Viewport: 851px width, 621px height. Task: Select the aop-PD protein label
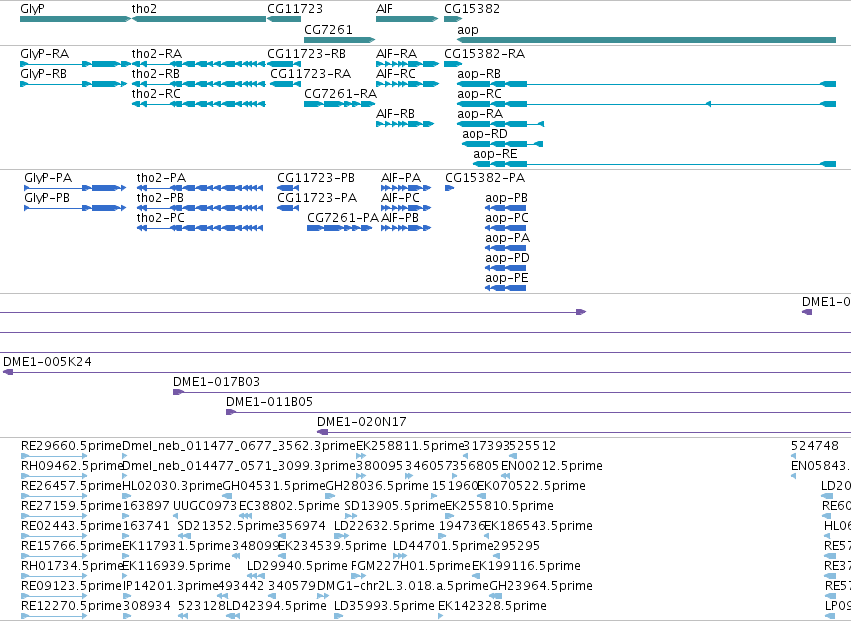507,258
